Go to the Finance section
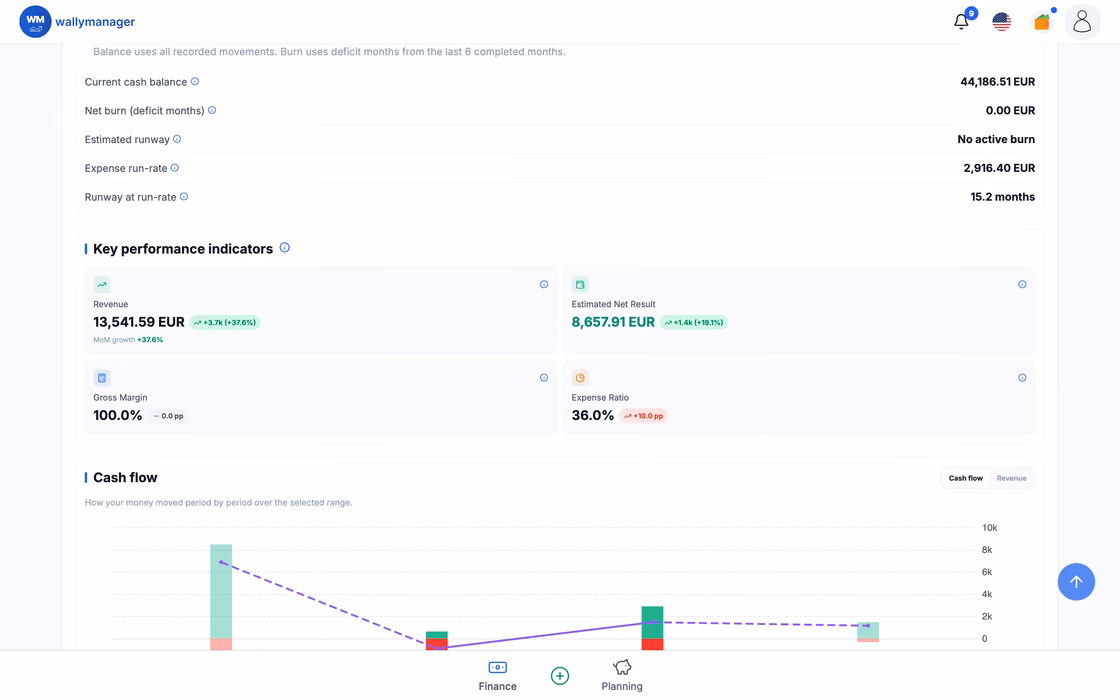This screenshot has height=700, width=1120. point(498,675)
